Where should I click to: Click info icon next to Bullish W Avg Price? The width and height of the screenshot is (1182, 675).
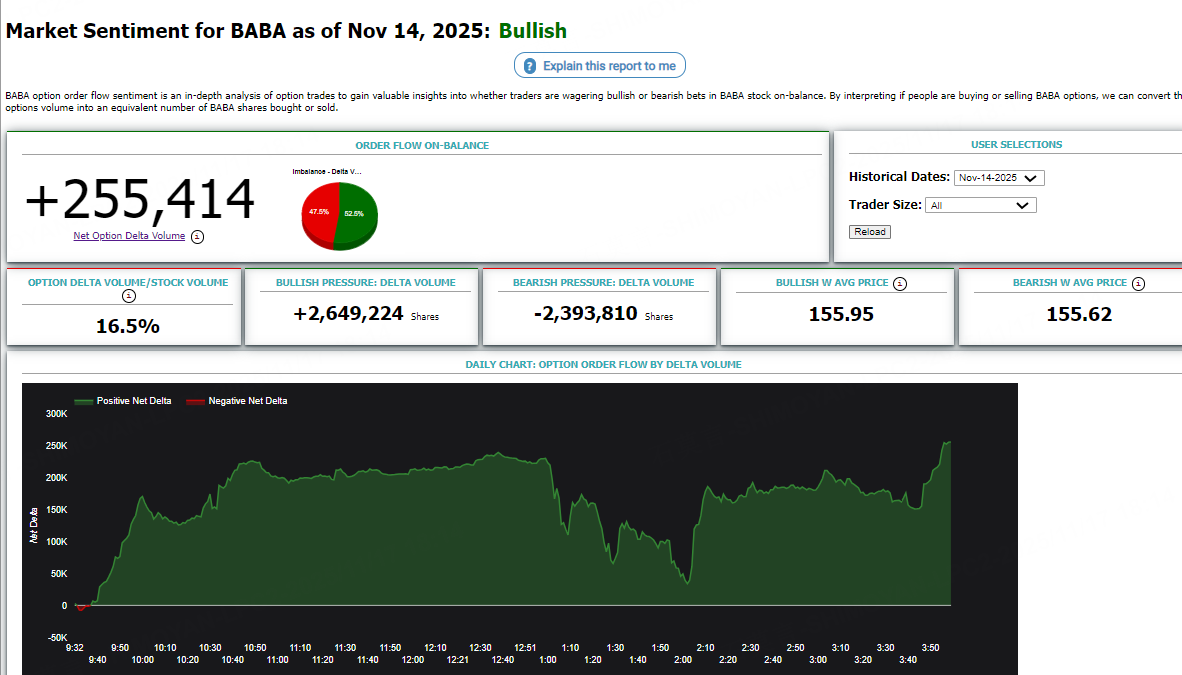(900, 284)
